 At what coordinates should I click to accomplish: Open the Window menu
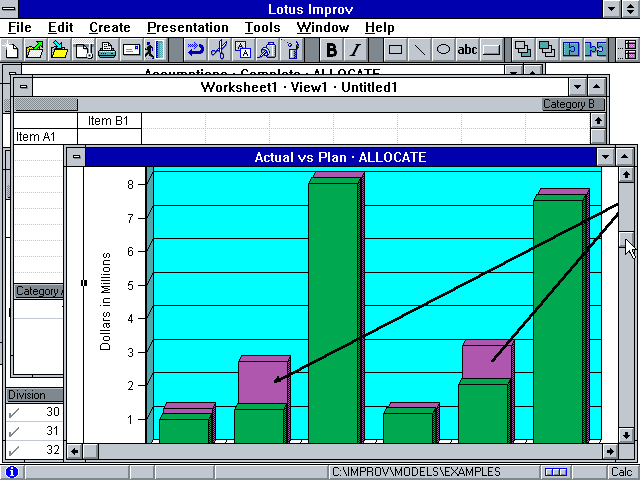tap(322, 27)
